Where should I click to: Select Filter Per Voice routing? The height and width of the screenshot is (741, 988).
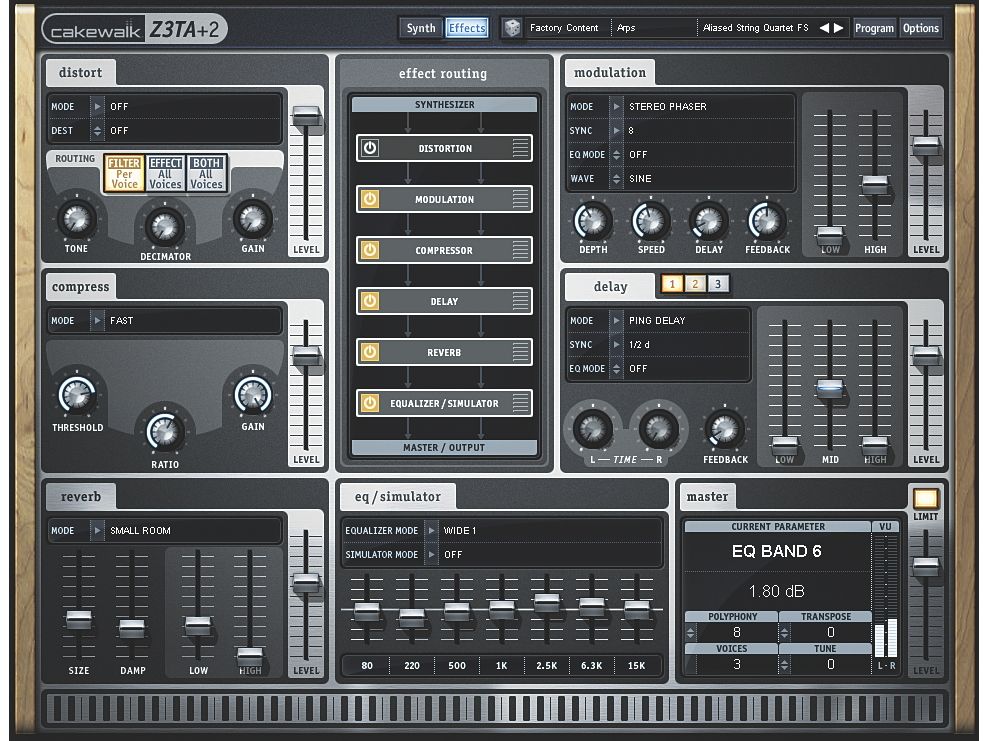click(x=124, y=173)
